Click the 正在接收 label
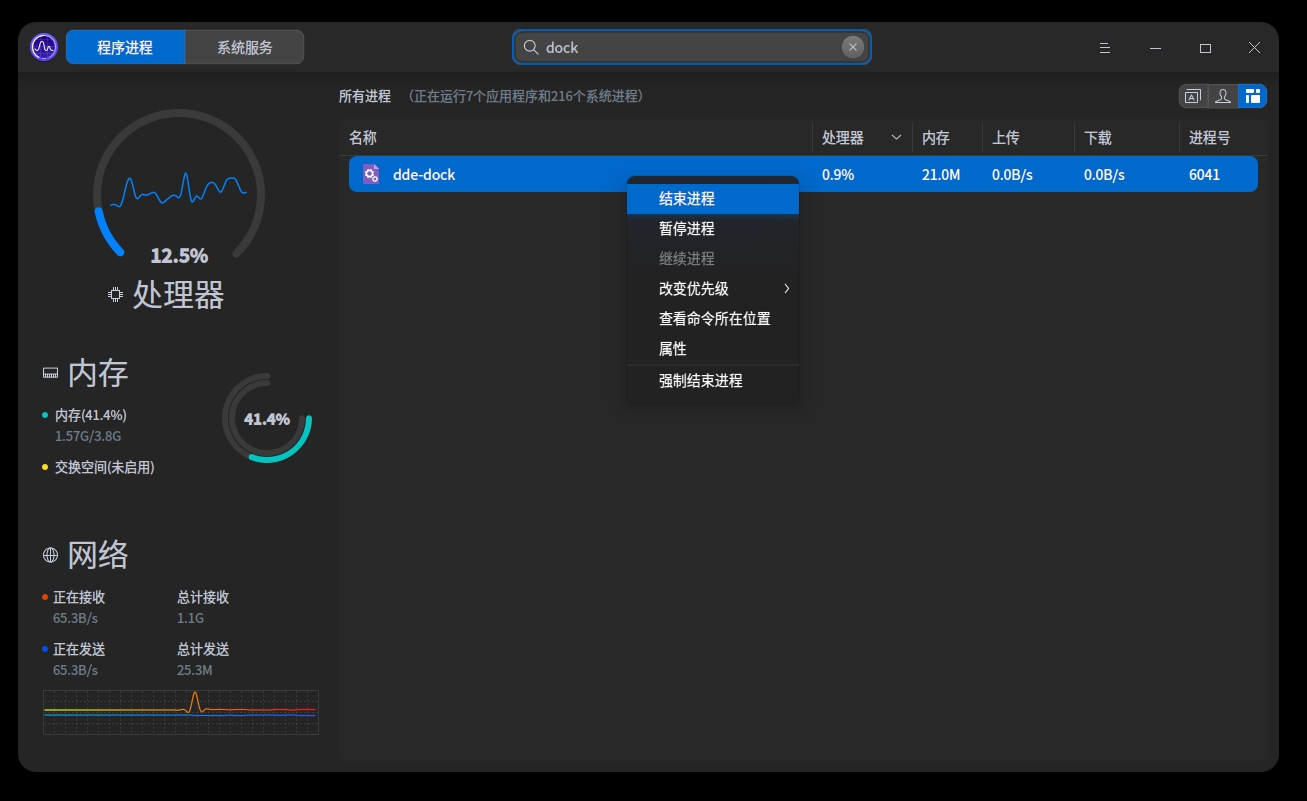Image resolution: width=1307 pixels, height=801 pixels. coord(79,597)
